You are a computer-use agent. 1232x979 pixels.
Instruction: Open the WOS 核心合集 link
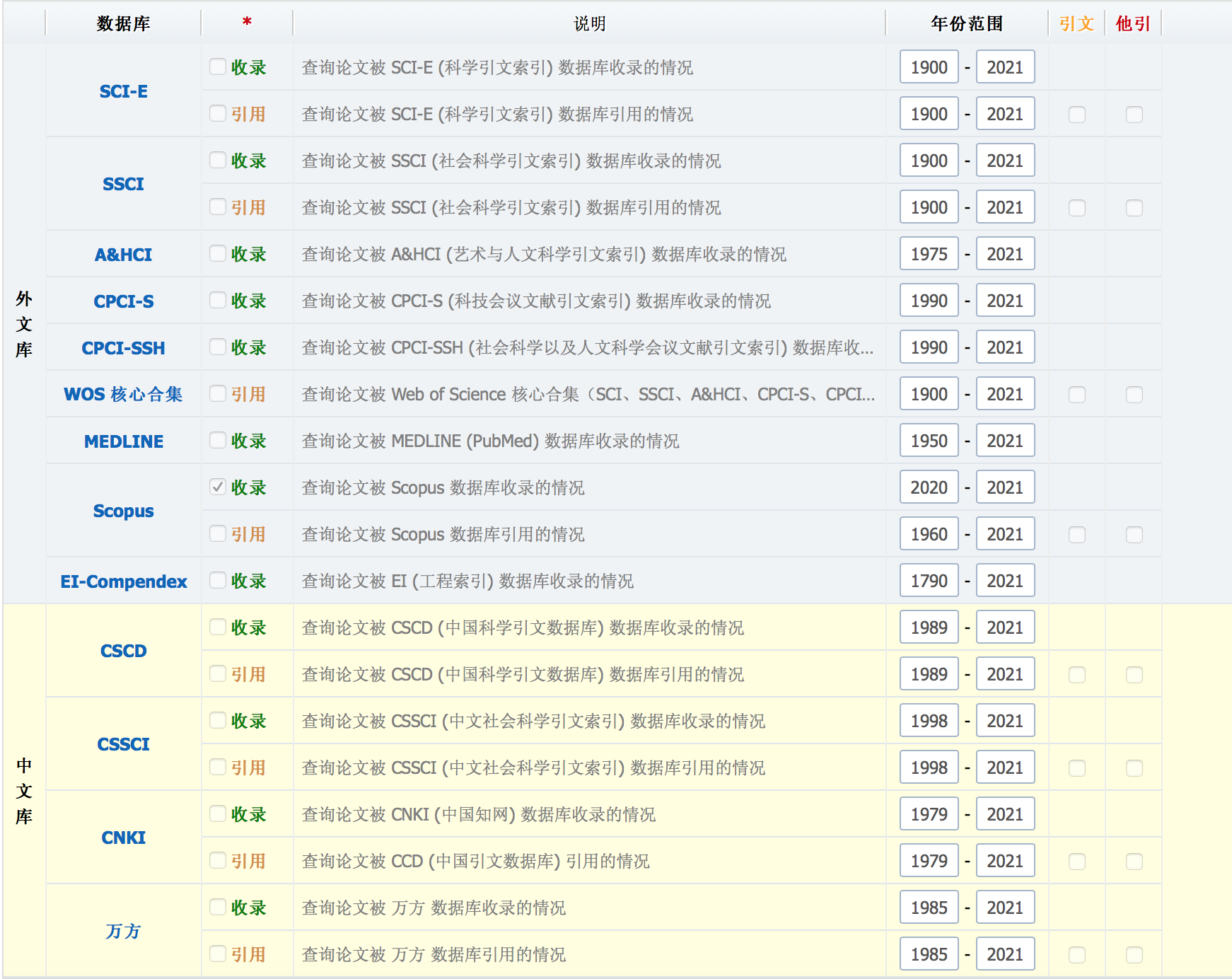[x=124, y=394]
